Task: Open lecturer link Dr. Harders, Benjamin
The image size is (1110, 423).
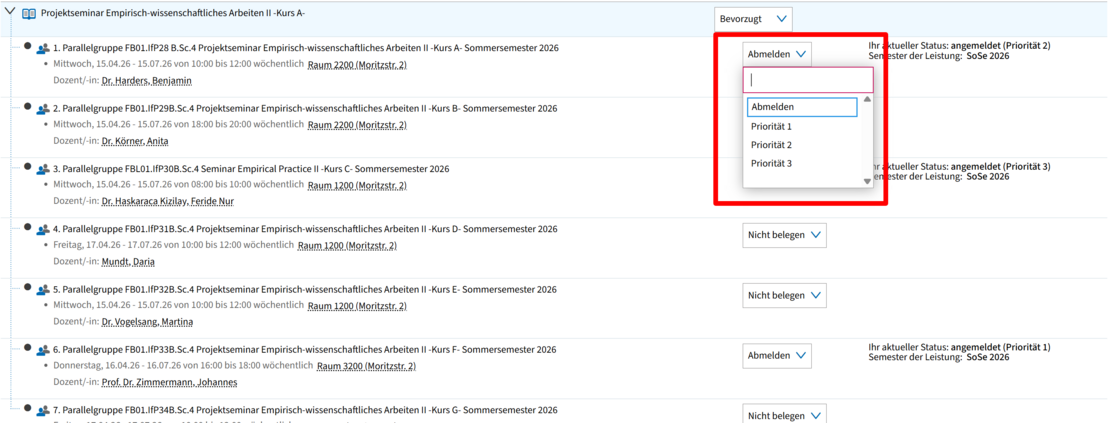Action: [146, 81]
